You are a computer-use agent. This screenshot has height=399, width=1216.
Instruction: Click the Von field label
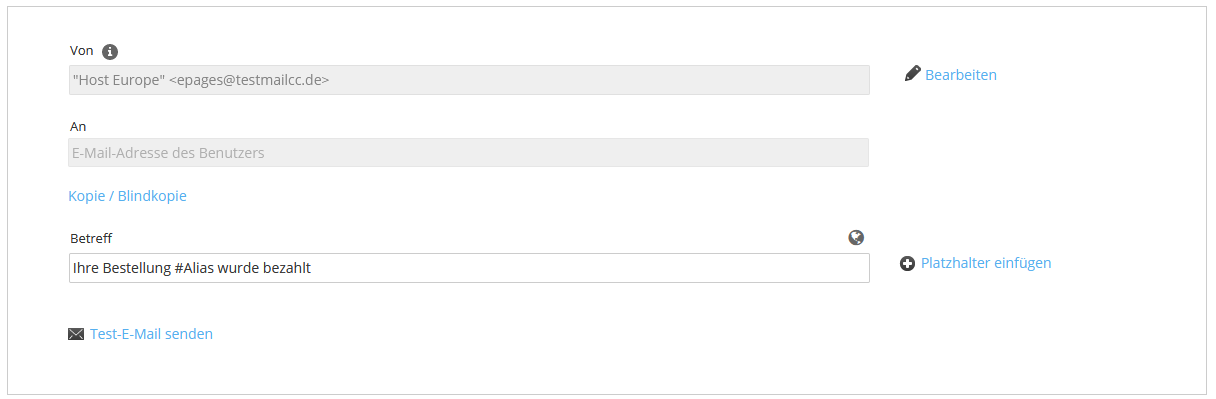82,50
